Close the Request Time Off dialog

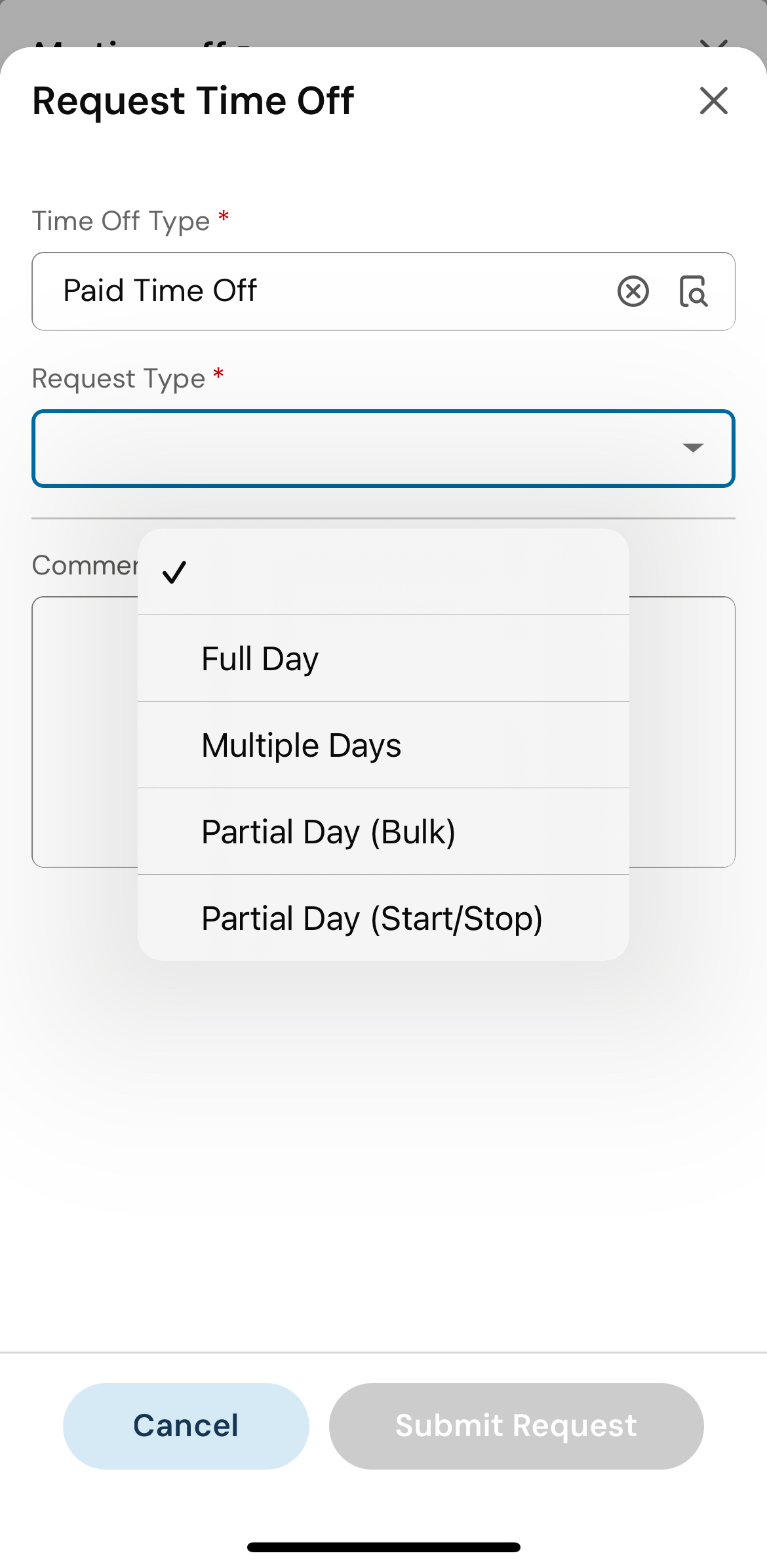pos(713,101)
